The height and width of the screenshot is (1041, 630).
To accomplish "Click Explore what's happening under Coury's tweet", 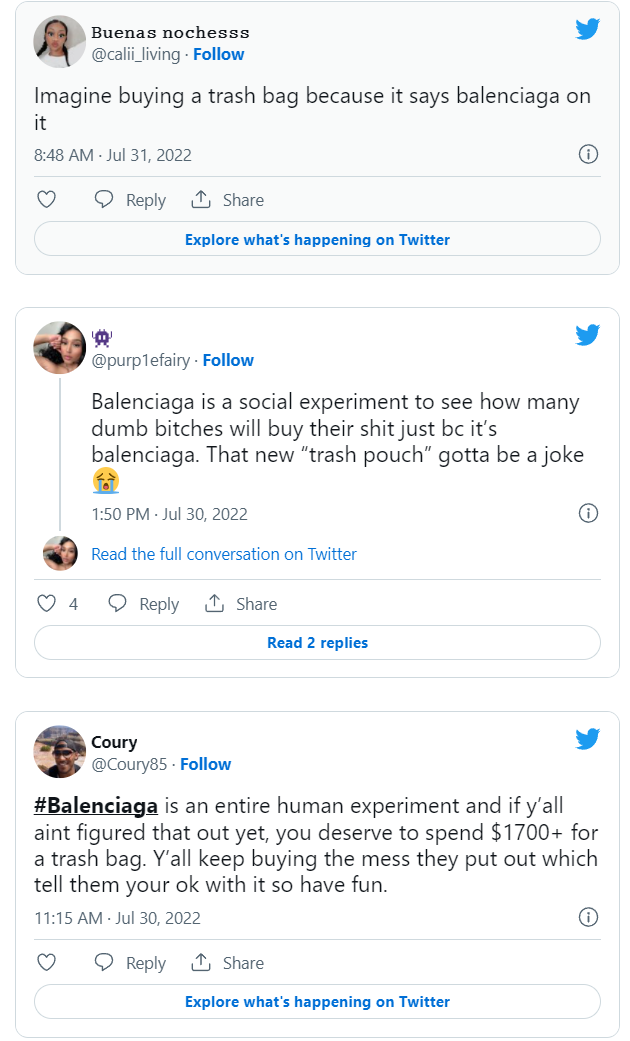I will click(317, 1002).
